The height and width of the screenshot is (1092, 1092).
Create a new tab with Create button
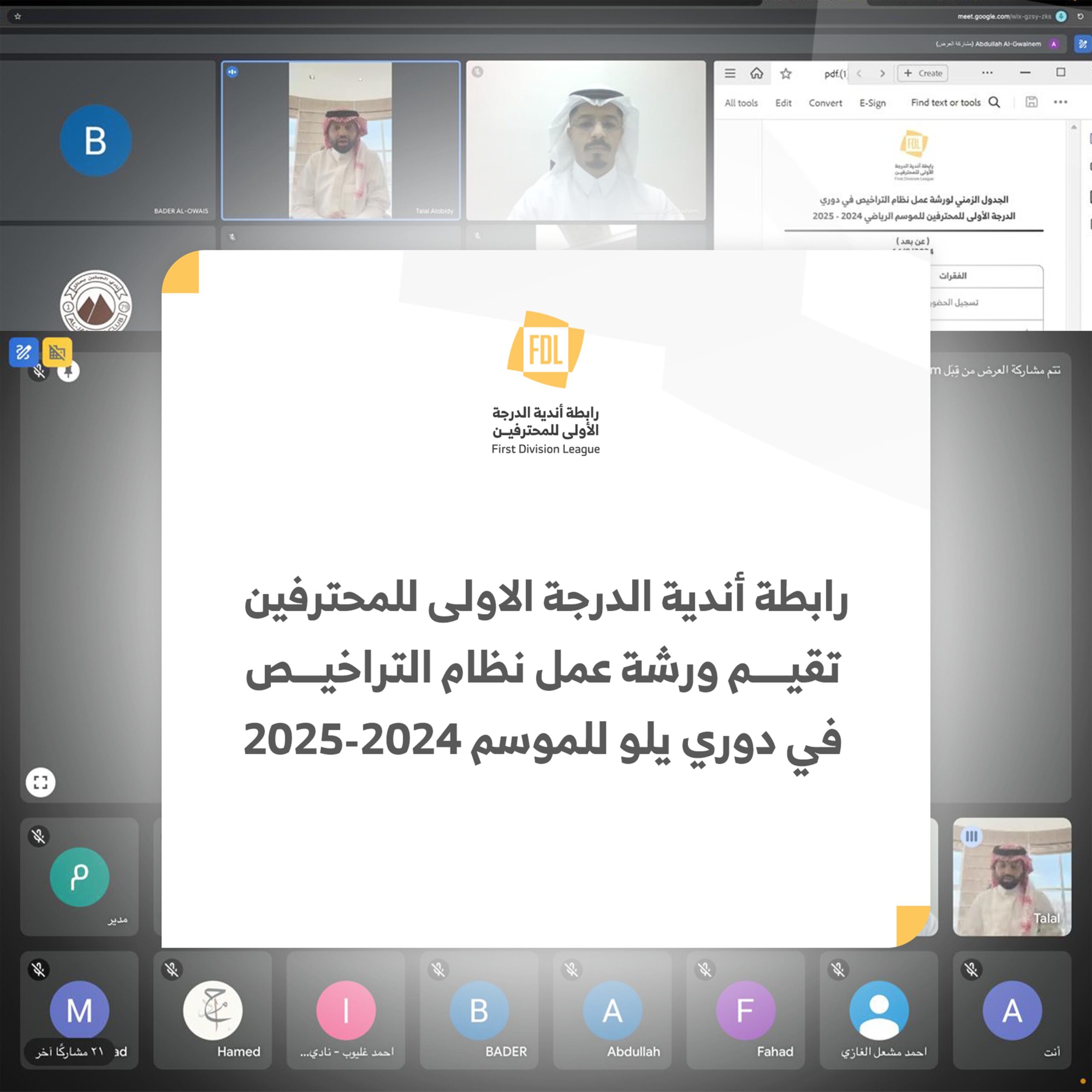922,73
